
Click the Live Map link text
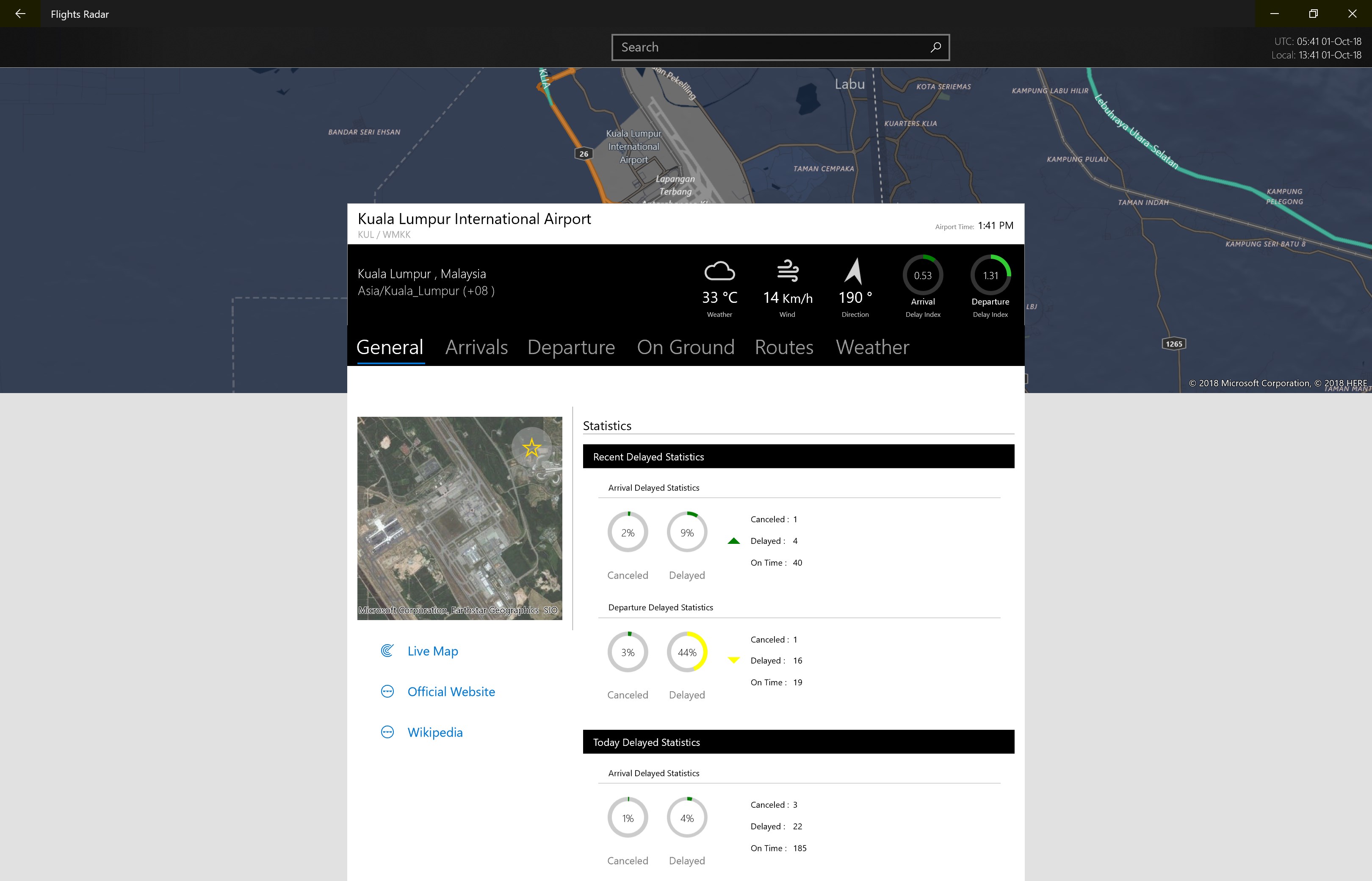click(x=432, y=651)
